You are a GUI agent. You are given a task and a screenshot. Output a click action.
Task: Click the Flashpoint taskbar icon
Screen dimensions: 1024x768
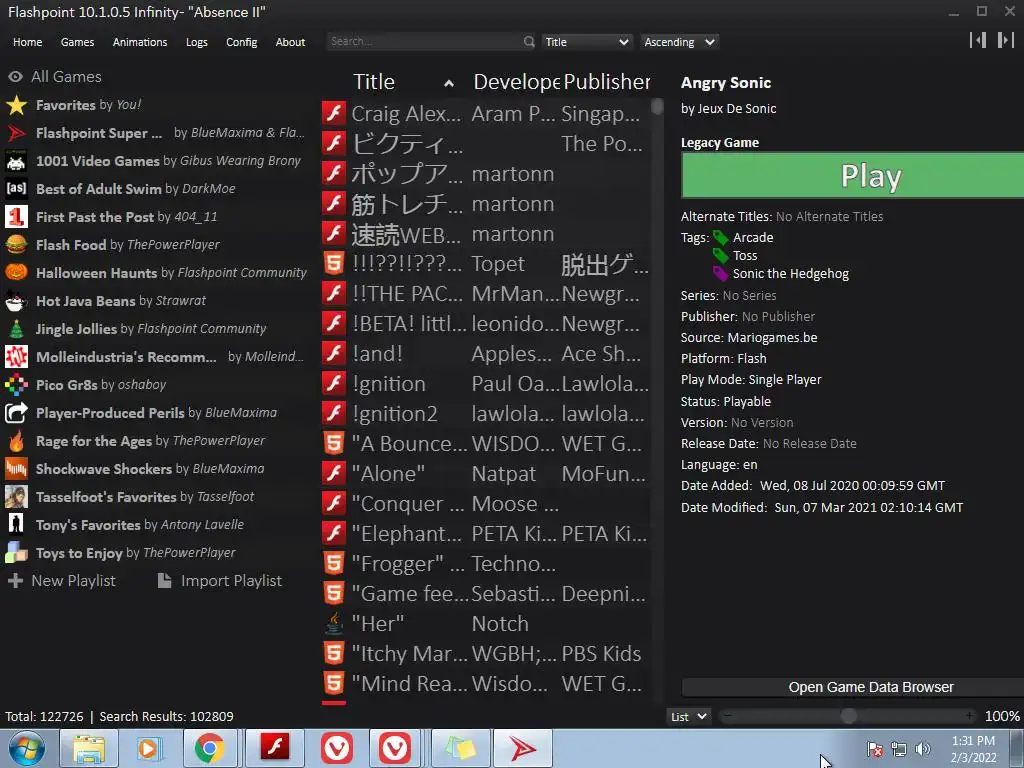pyautogui.click(x=522, y=748)
